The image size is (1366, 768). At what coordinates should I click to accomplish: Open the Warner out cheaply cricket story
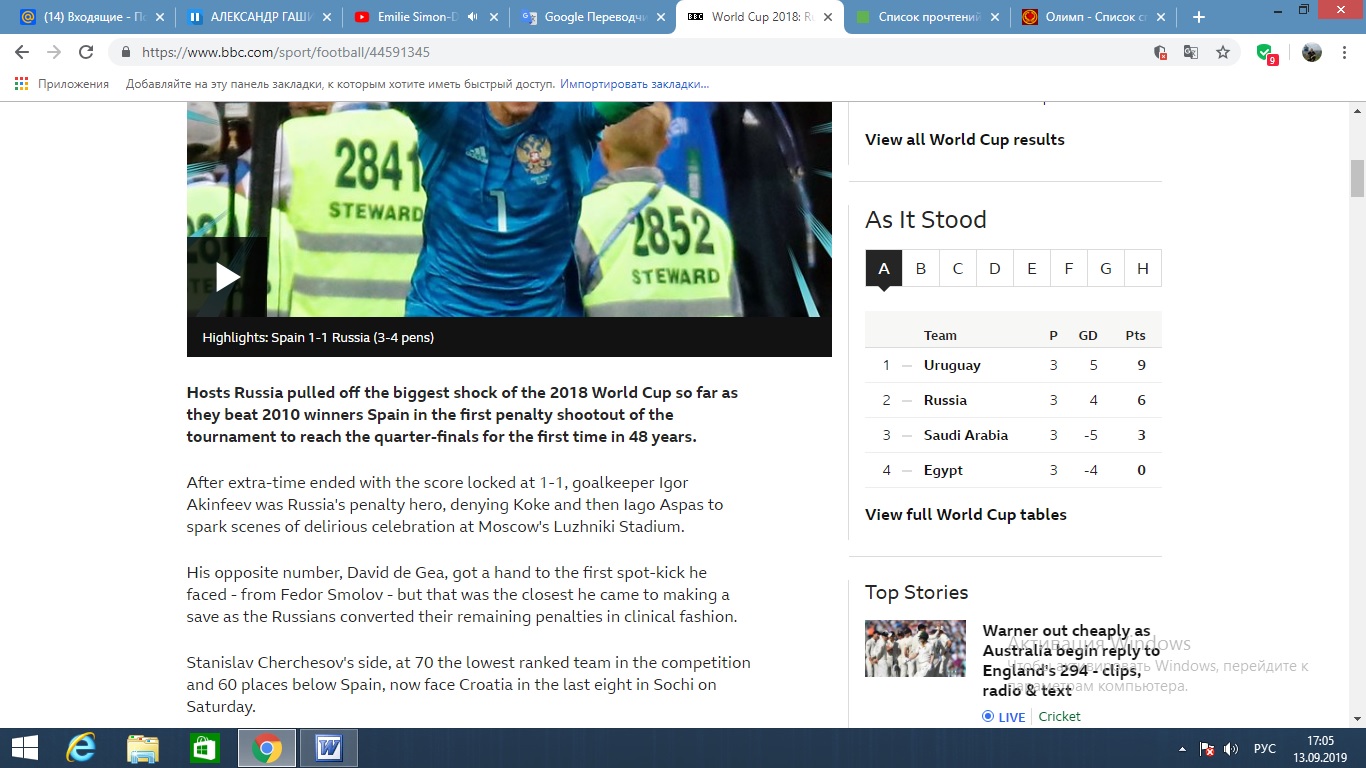click(1071, 660)
